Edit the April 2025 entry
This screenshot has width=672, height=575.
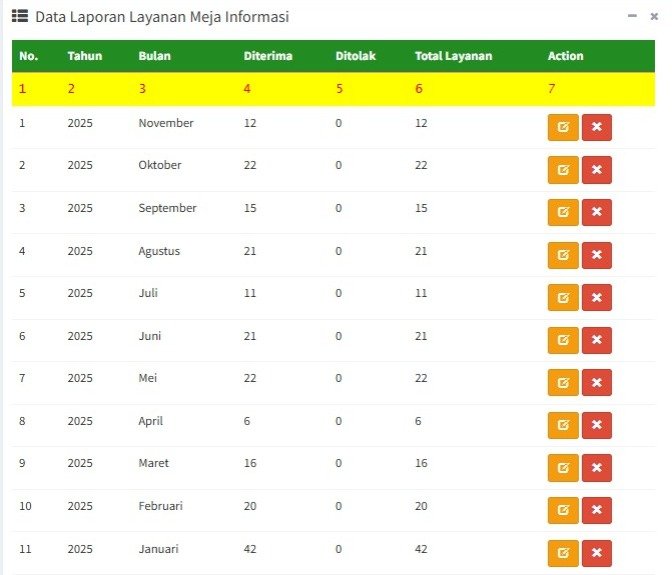click(563, 426)
